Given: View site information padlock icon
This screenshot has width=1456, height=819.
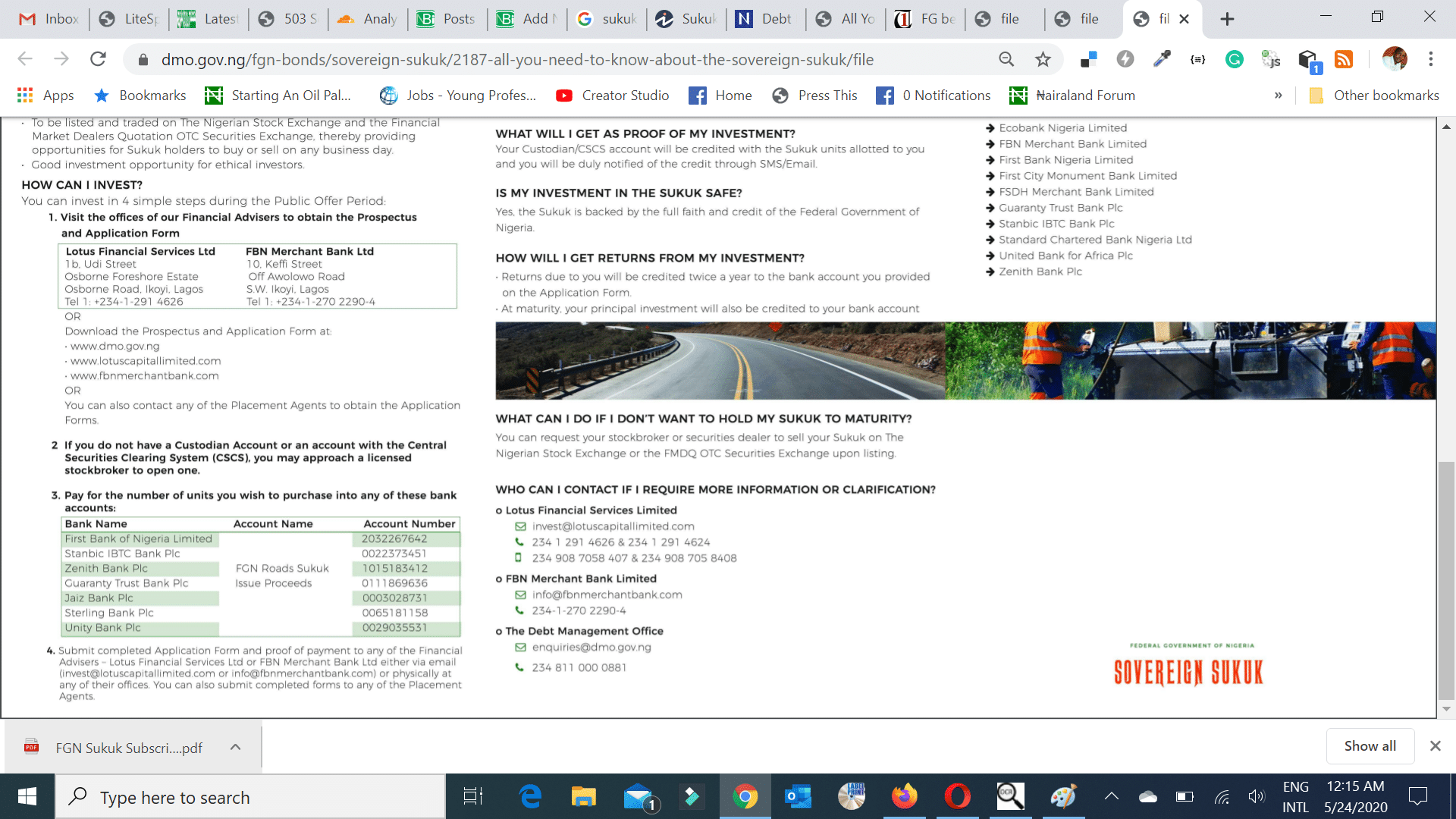Looking at the screenshot, I should (142, 60).
